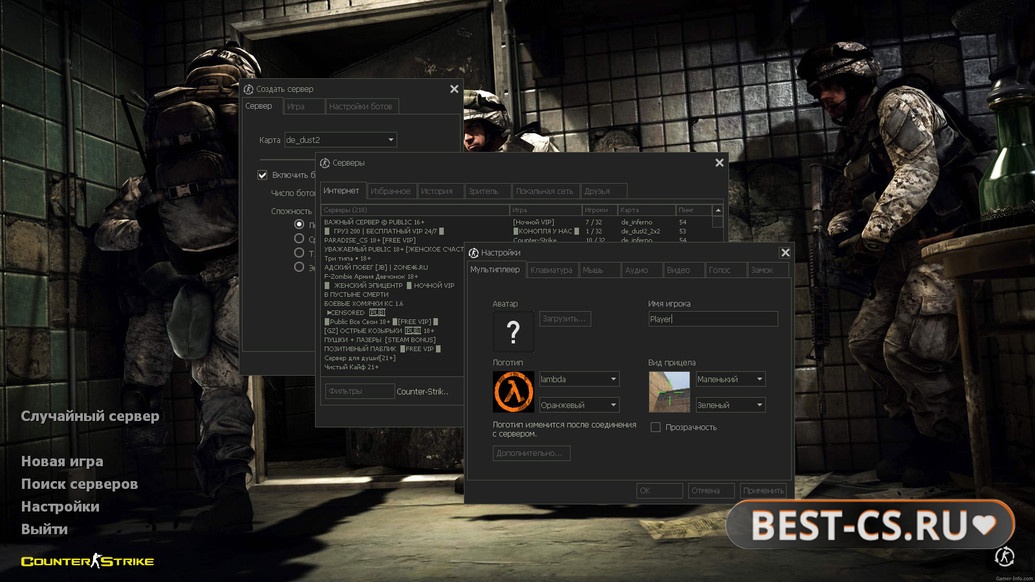Viewport: 1035px width, 582px height.
Task: Select the difficulty radio beginning with Т
Action: tap(299, 253)
